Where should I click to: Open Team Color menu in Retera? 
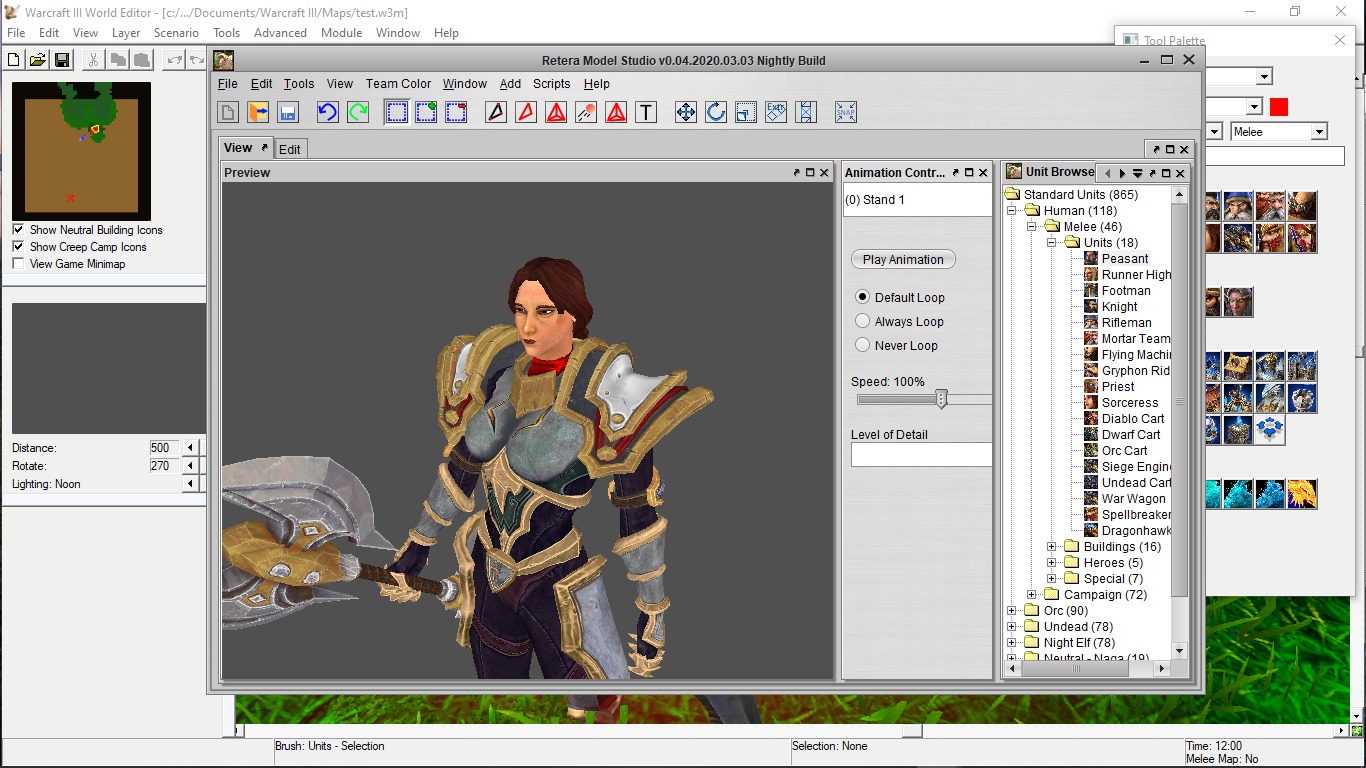pyautogui.click(x=398, y=84)
